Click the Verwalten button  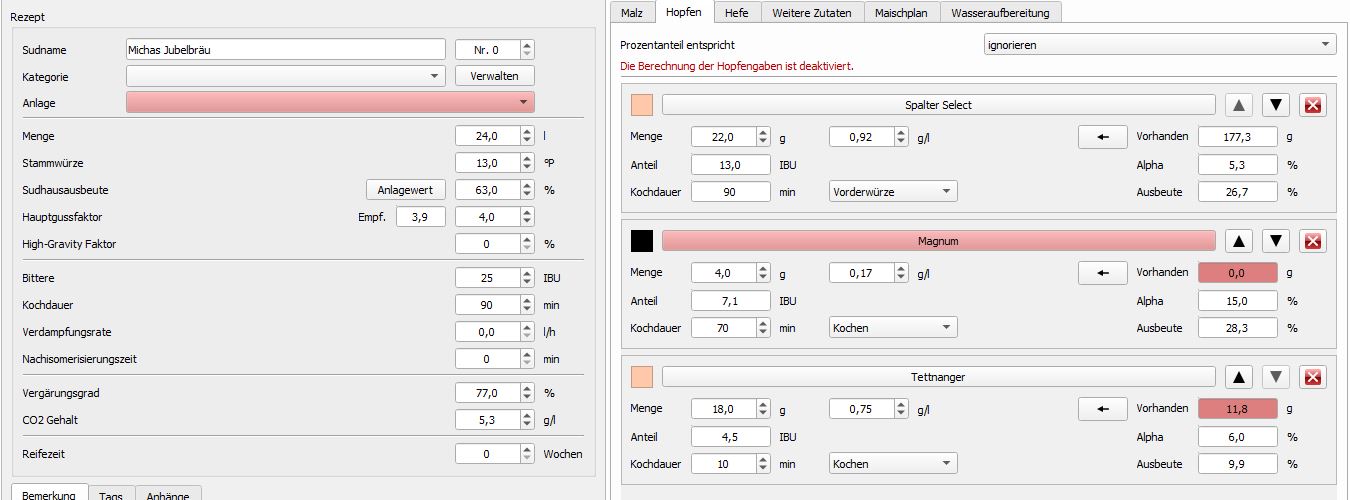pyautogui.click(x=495, y=76)
